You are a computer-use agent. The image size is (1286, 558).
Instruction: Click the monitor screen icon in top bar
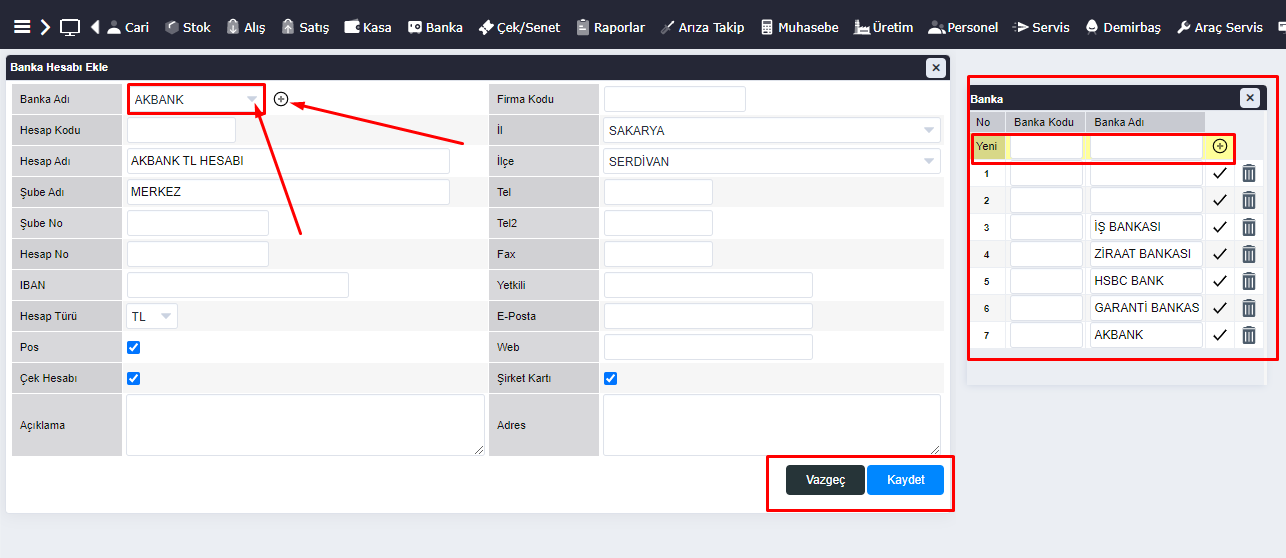pos(70,27)
